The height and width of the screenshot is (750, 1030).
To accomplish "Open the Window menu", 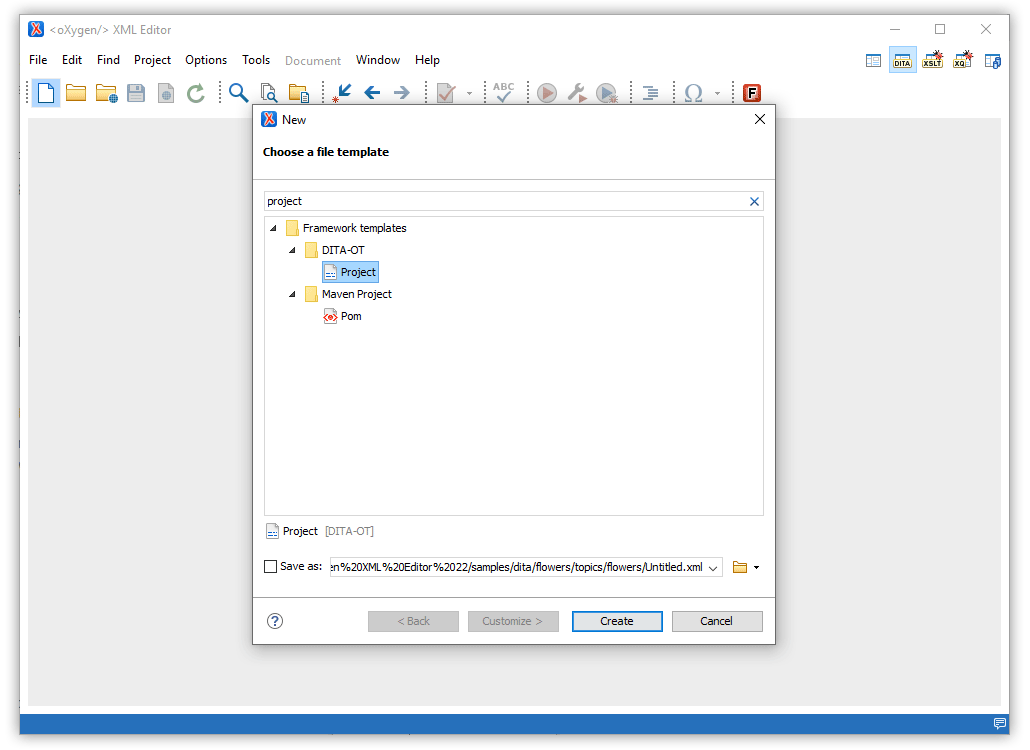I will [x=378, y=60].
